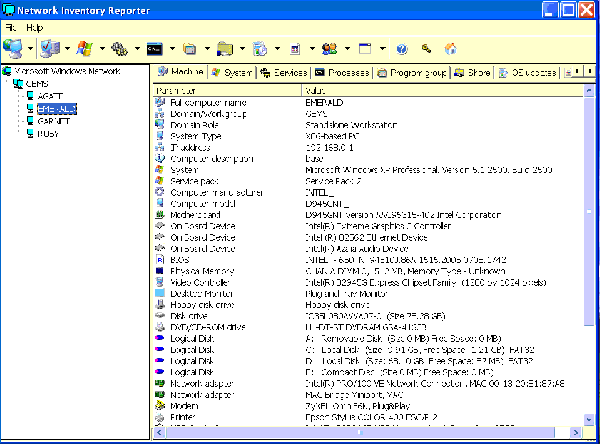Select the RUBY computer in tree
600x444 pixels.
click(x=49, y=131)
